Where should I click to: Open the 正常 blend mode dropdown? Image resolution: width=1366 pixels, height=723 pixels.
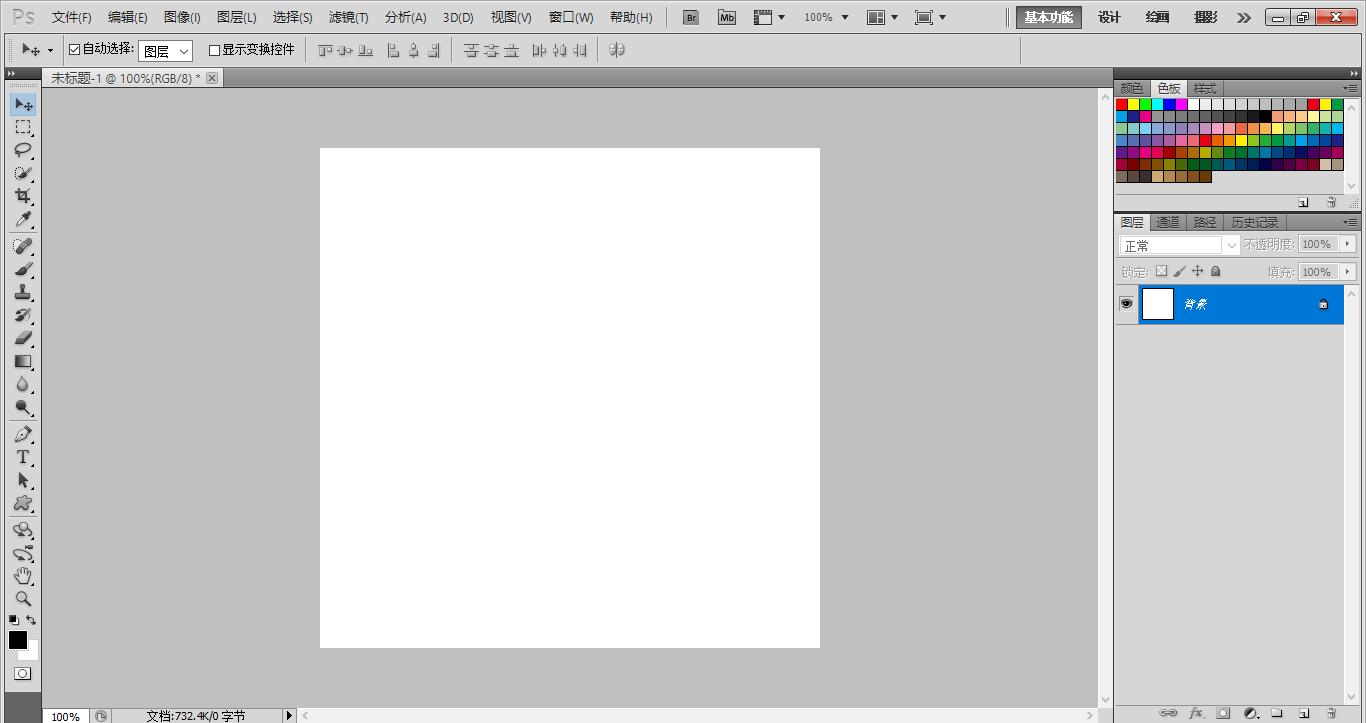coord(1178,245)
